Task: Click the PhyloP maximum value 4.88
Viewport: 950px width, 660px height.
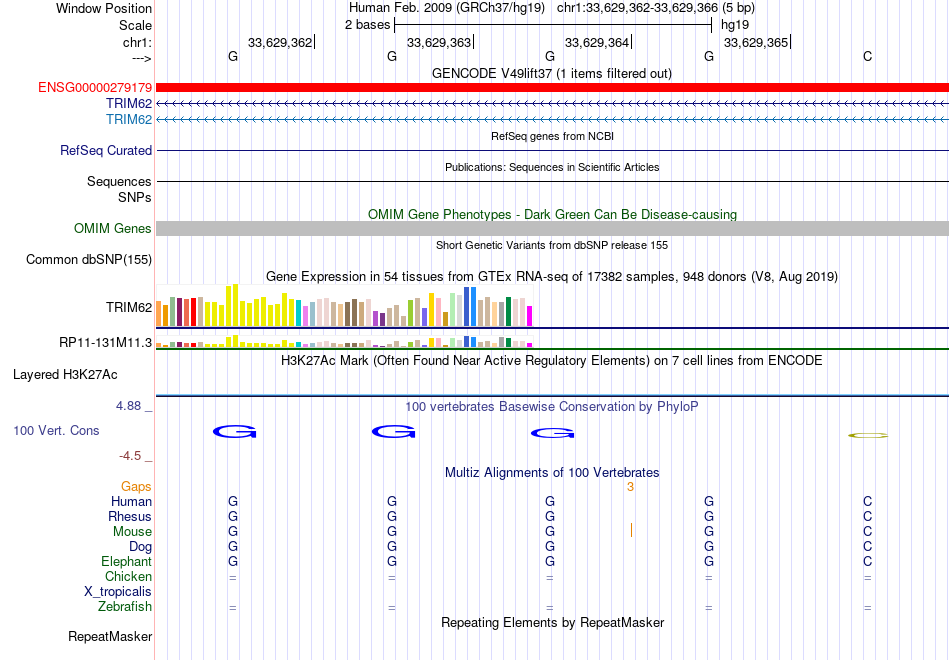Action: click(x=128, y=406)
